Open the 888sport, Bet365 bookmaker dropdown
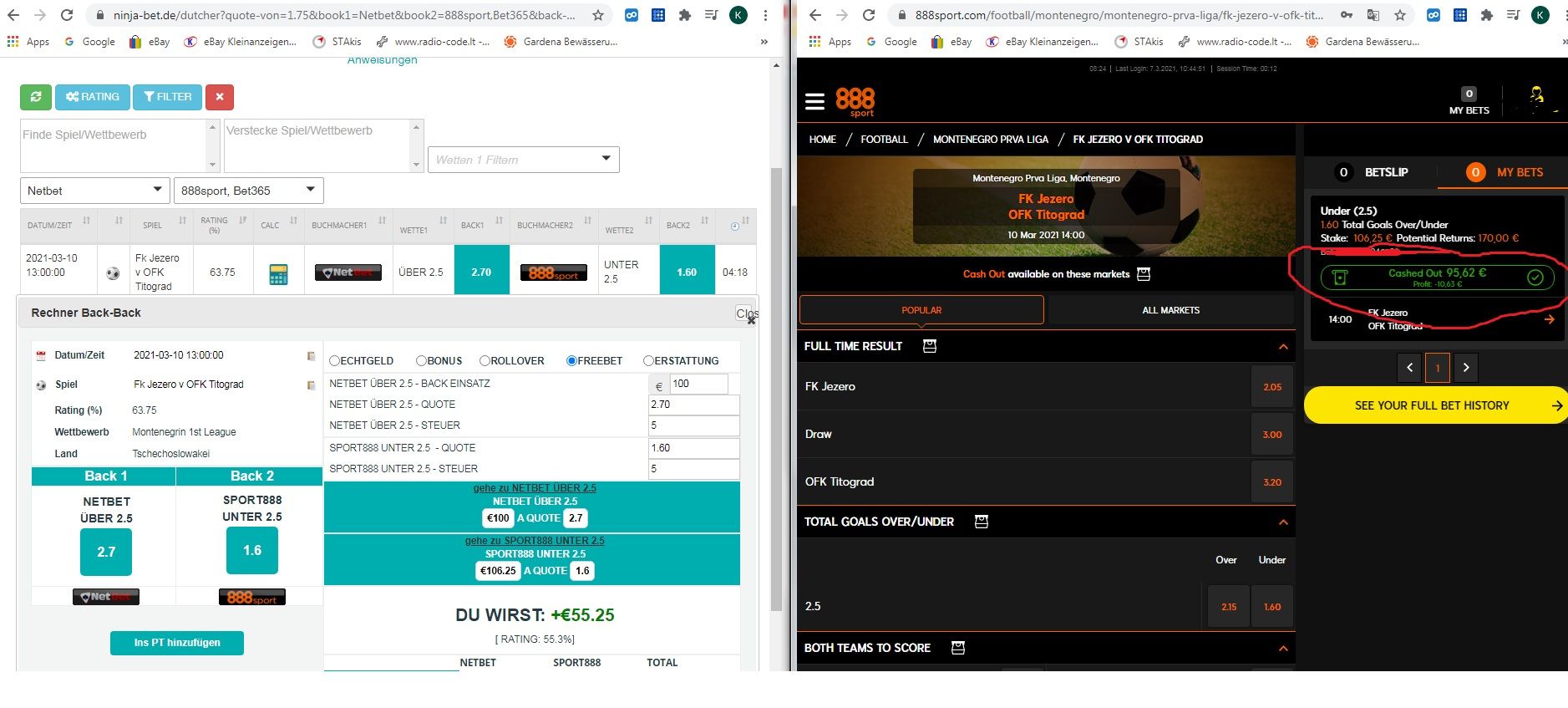This screenshot has height=708, width=1568. click(248, 191)
